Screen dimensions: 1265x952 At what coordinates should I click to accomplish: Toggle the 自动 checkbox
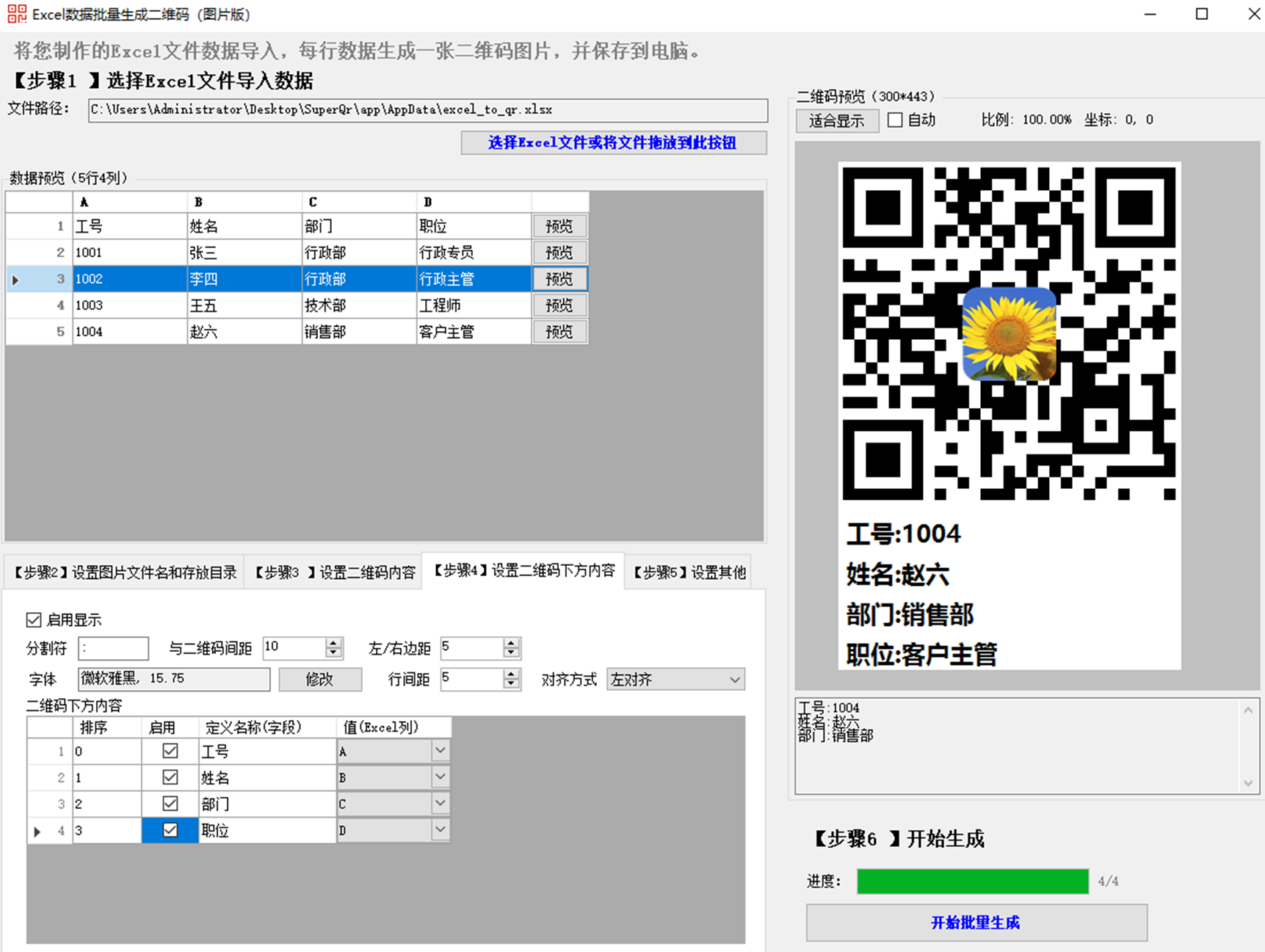tap(895, 120)
